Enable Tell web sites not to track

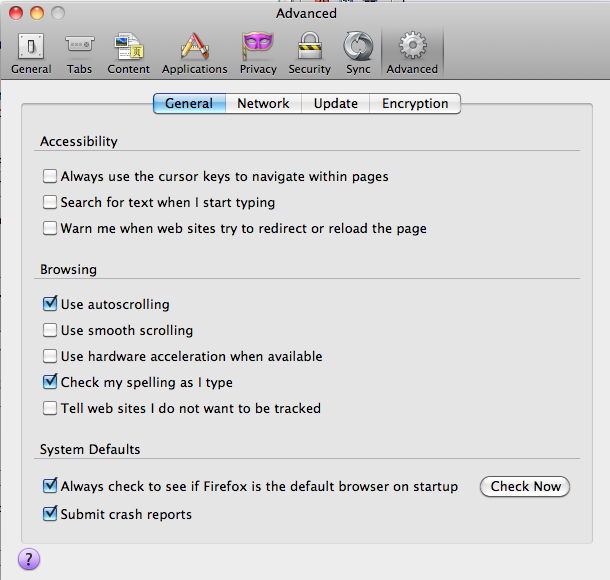[50, 408]
